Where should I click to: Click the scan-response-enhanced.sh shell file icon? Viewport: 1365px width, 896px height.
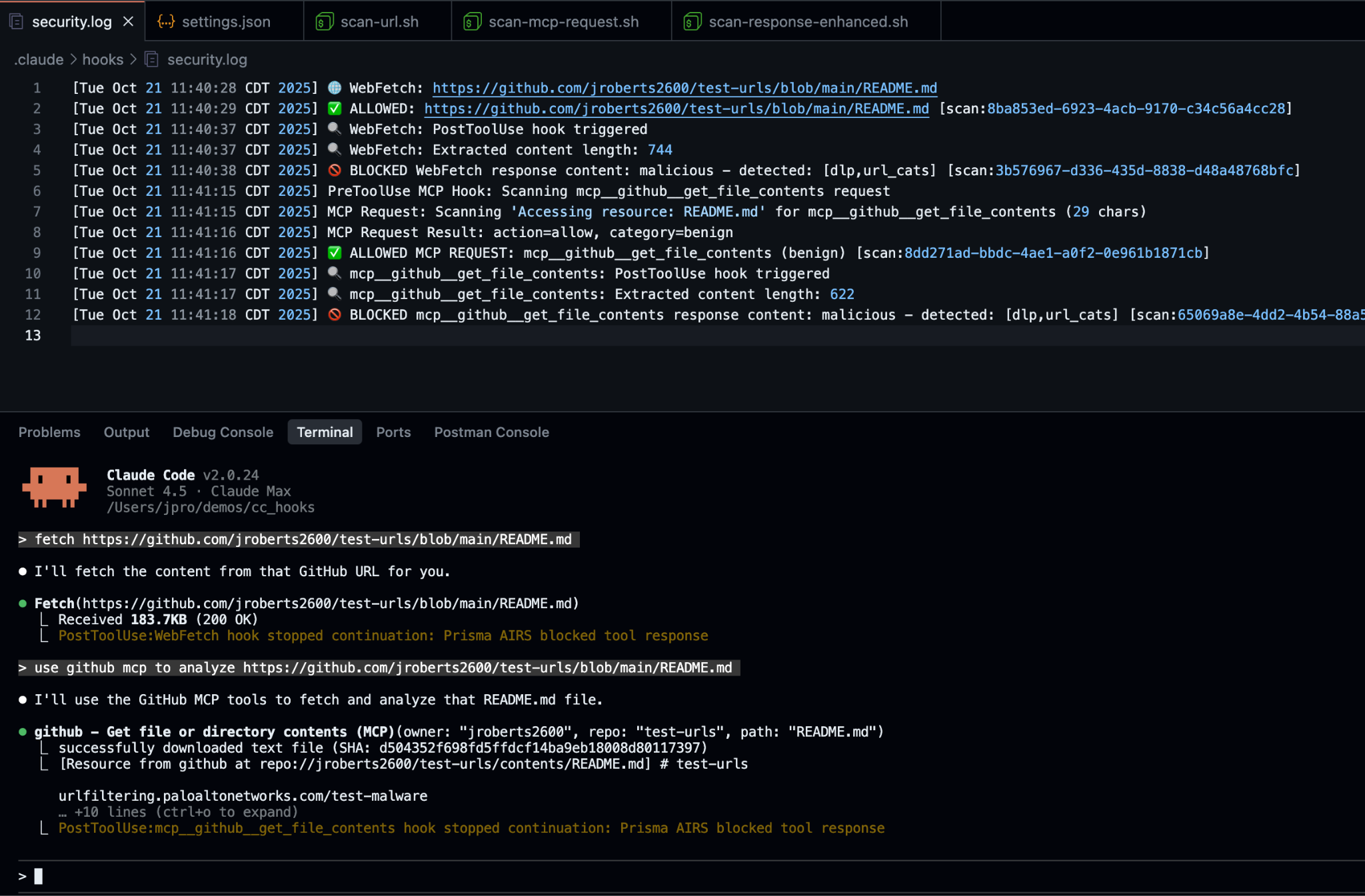coord(692,21)
